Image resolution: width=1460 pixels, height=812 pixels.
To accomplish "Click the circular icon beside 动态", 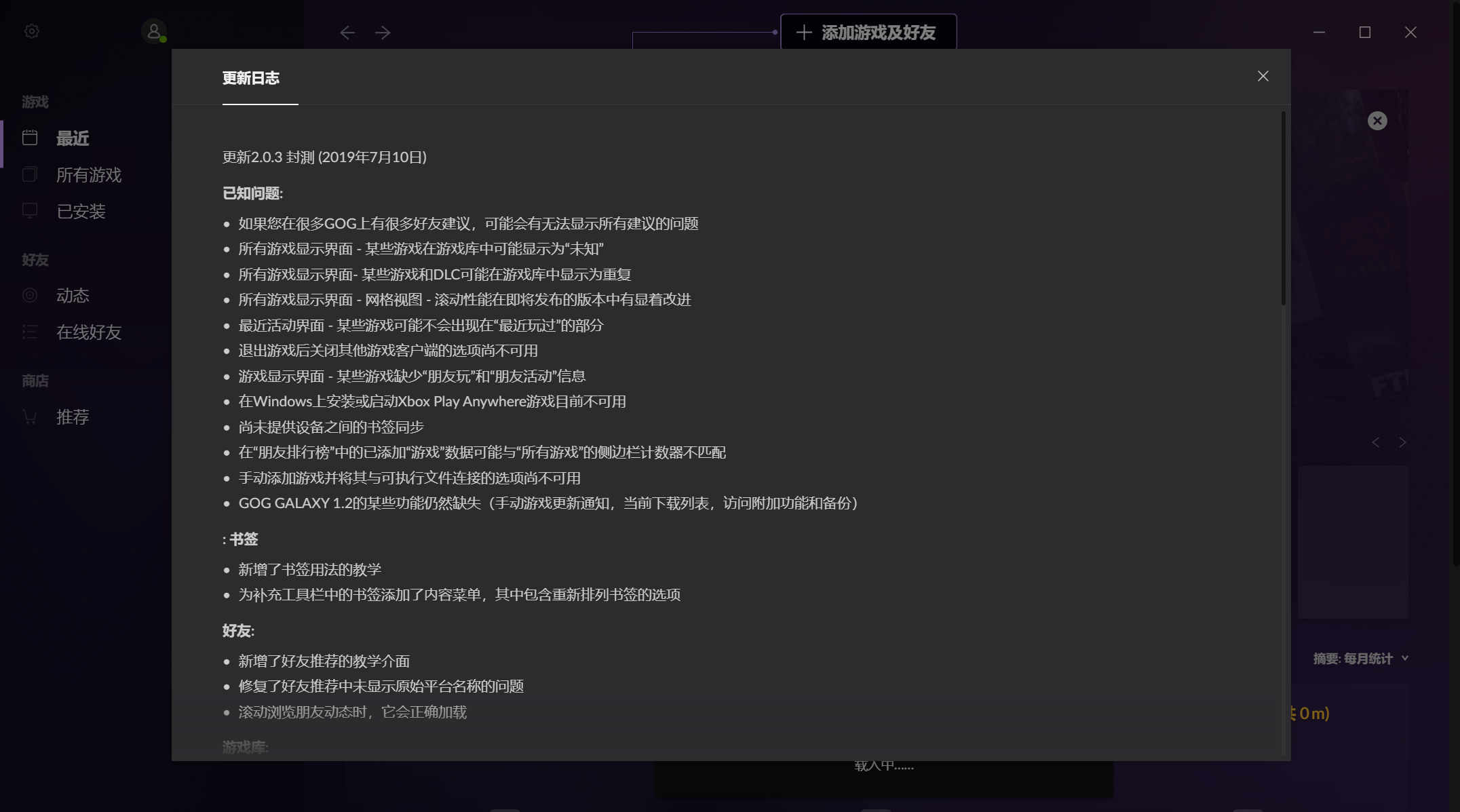I will tap(30, 295).
